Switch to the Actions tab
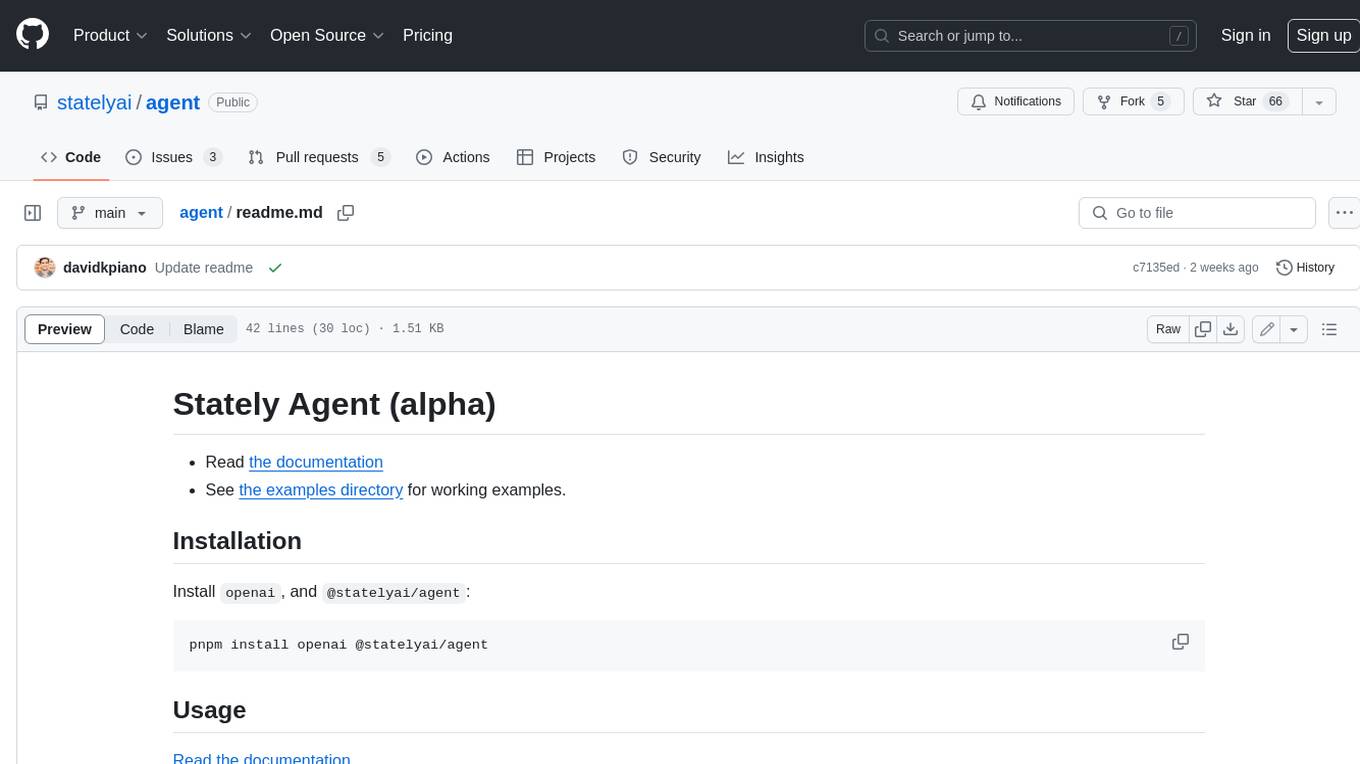 tap(453, 157)
